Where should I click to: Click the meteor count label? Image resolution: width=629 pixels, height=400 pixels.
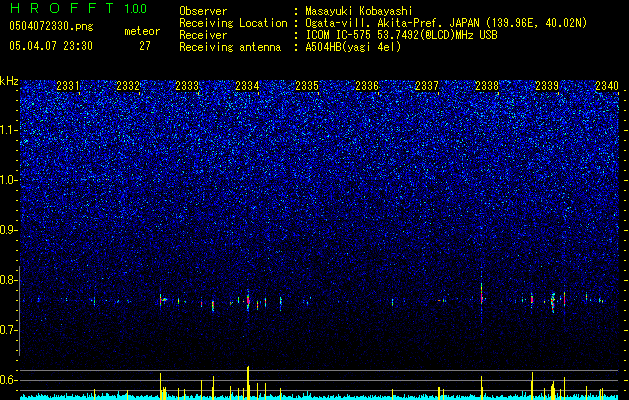tap(142, 31)
